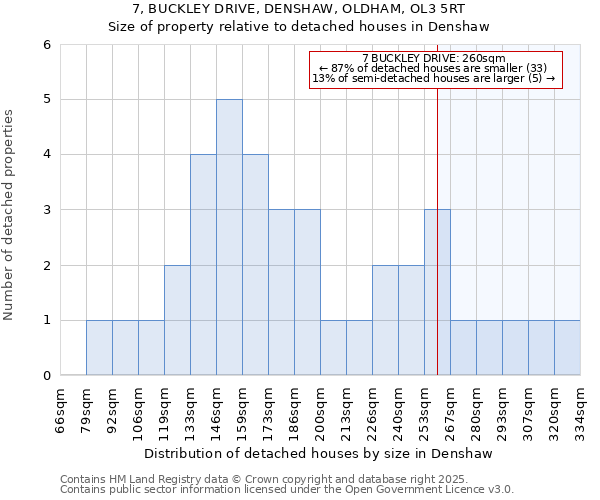Viewport: 600px width, 500px height.
Task: Click the '146sqm' x-axis tick label
Action: coord(216,414)
